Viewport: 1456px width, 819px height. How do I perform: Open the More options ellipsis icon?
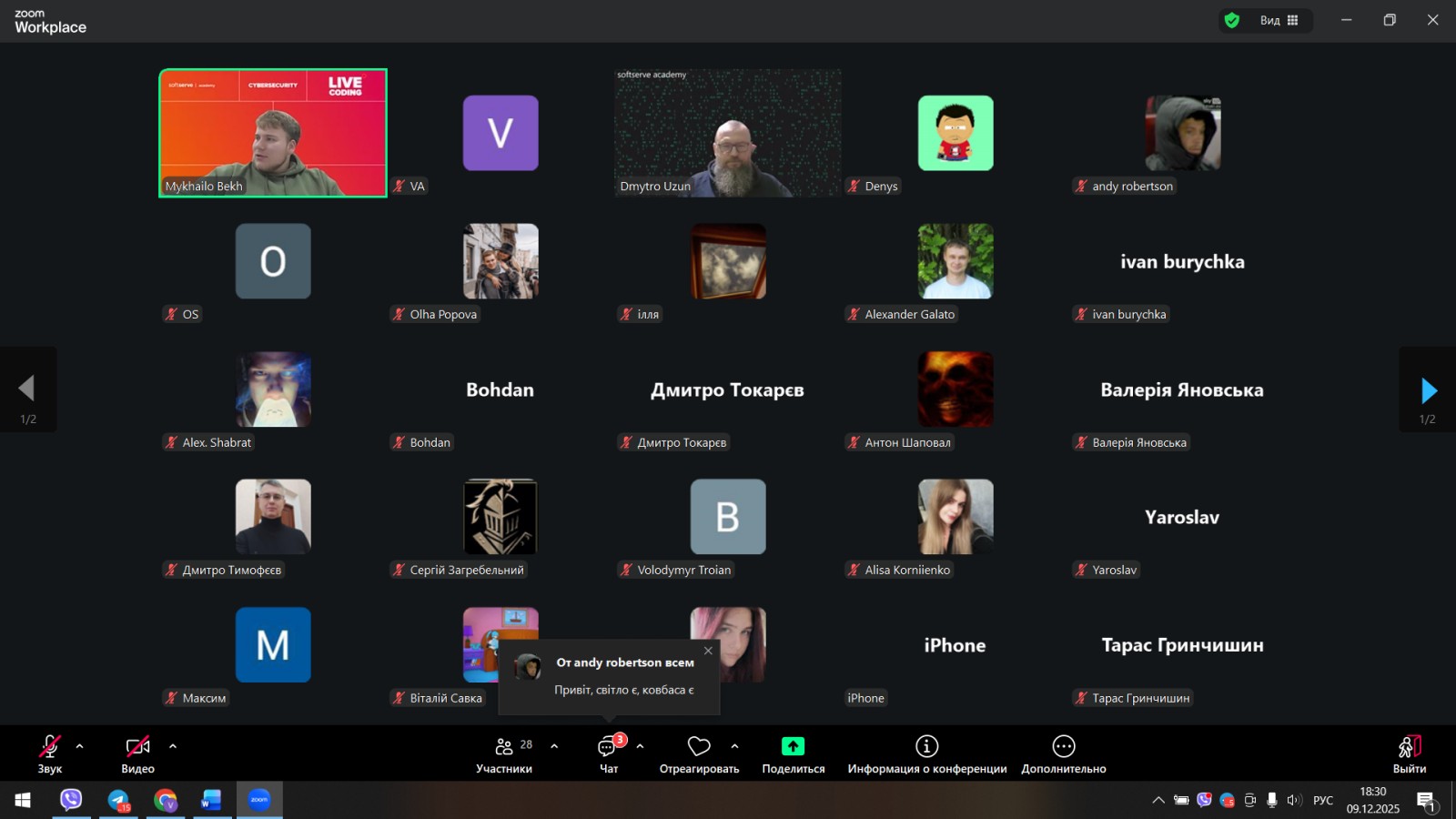point(1063,747)
